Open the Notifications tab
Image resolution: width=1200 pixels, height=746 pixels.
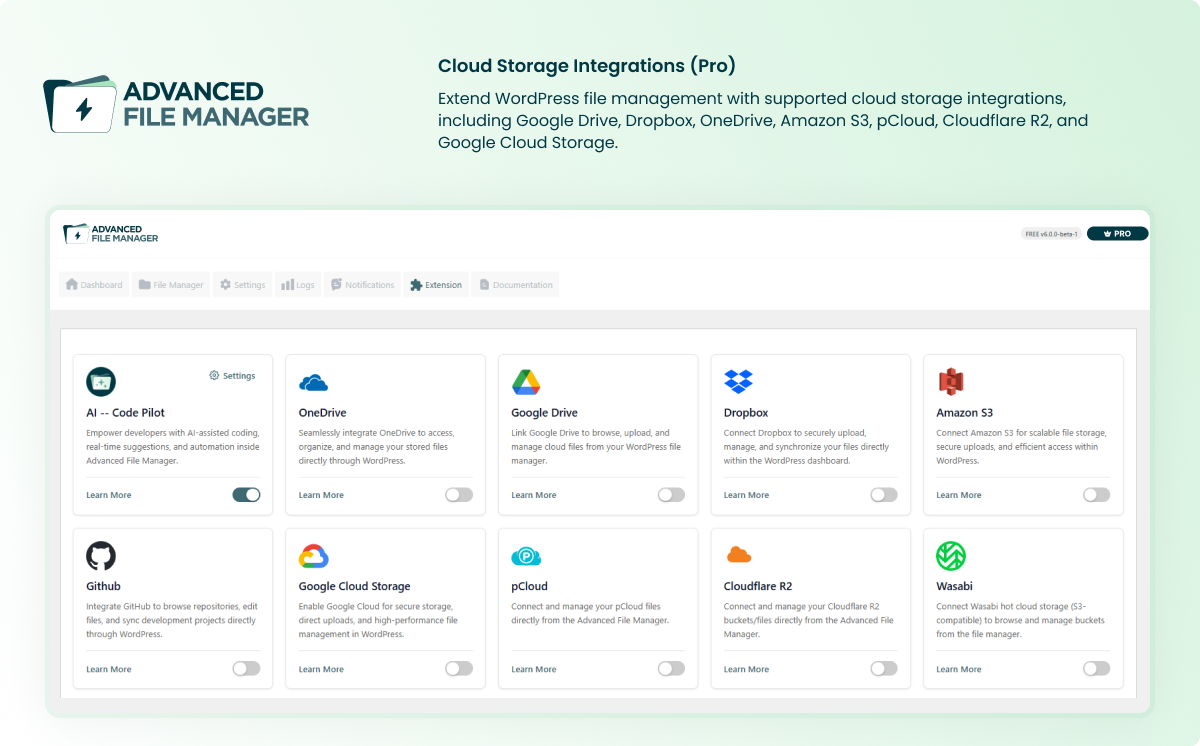coord(362,285)
